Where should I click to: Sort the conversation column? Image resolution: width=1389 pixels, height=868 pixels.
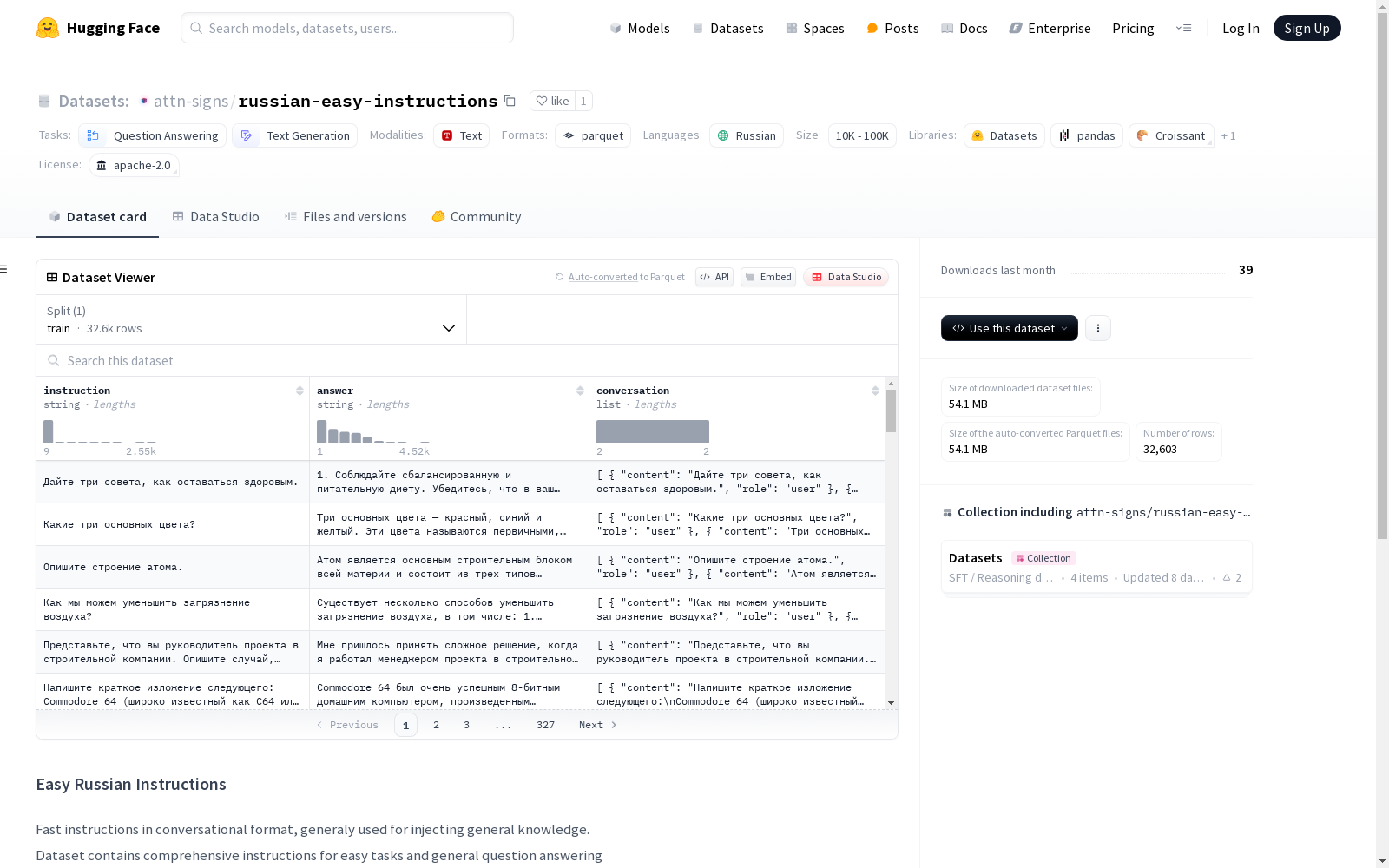pos(875,391)
